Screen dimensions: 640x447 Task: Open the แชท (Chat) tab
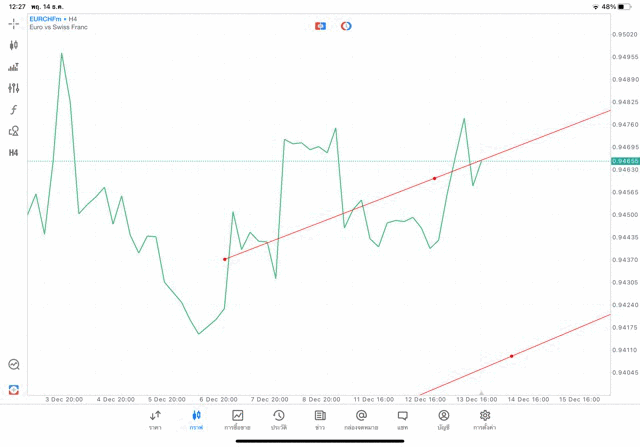click(x=402, y=420)
